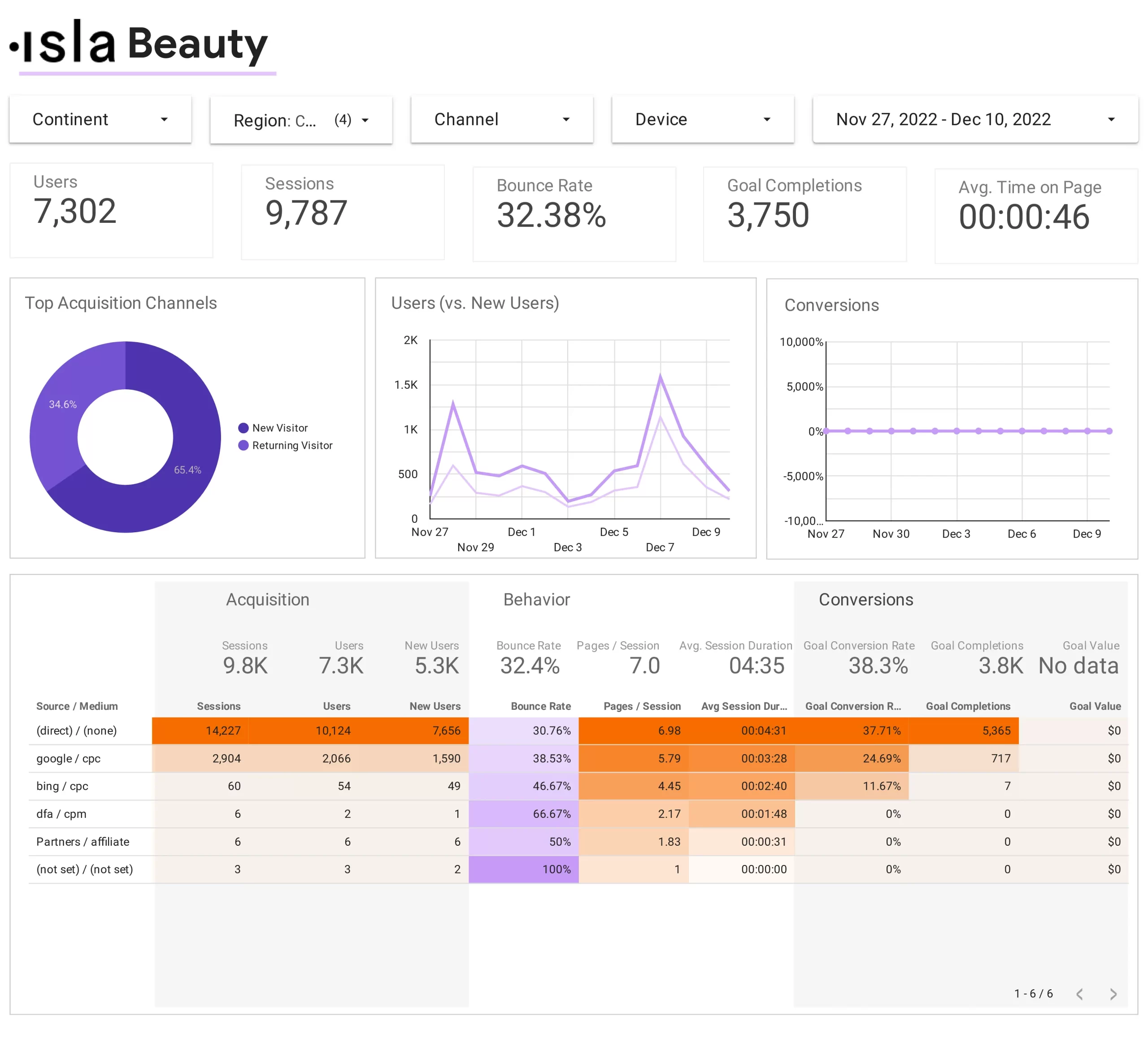Sort by Avg Session Dur... column header

pyautogui.click(x=744, y=706)
